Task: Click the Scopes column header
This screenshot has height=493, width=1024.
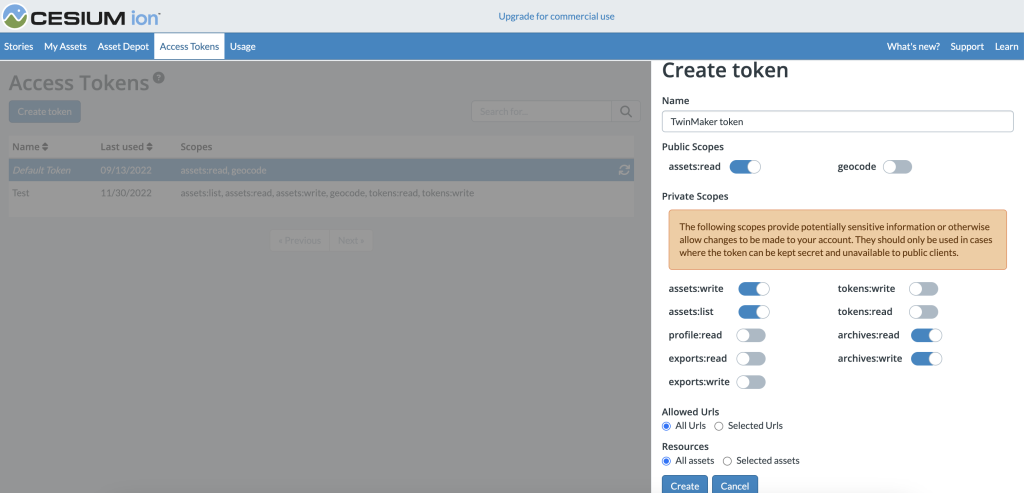Action: pos(196,147)
